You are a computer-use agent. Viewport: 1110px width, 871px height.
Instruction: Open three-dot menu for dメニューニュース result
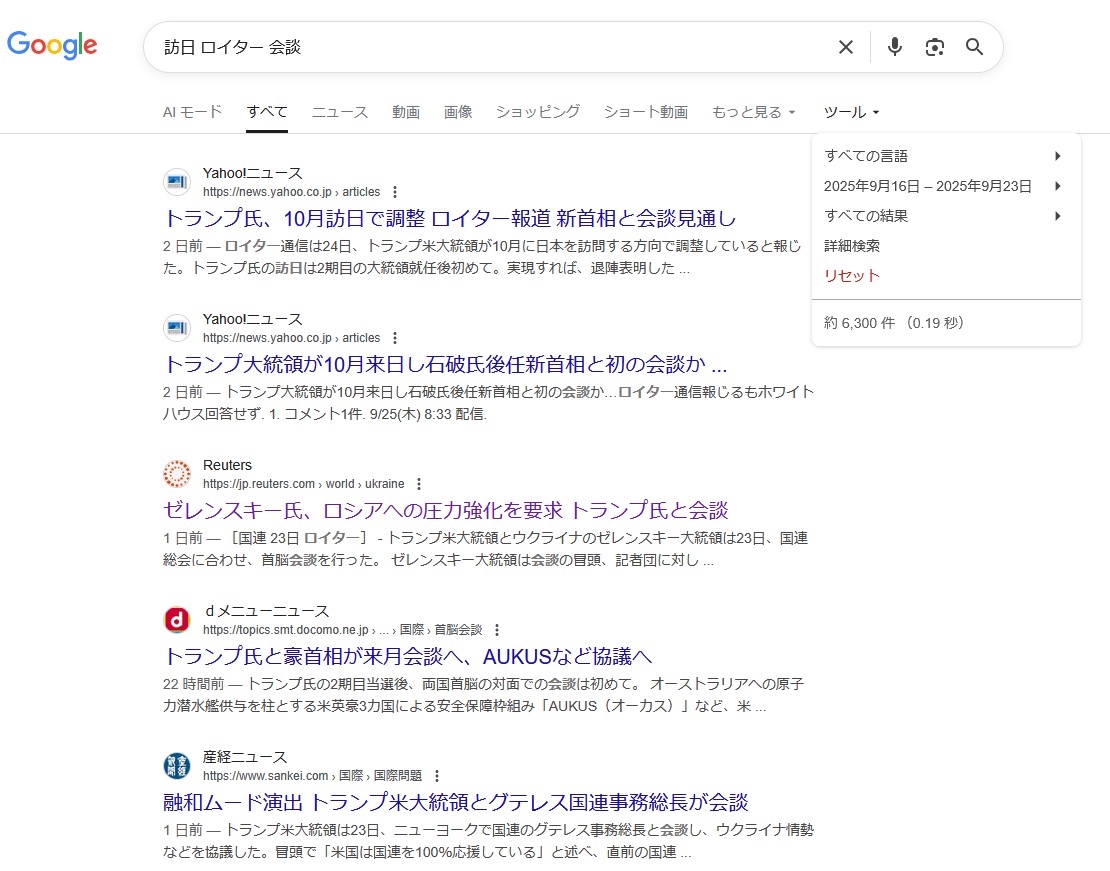(497, 630)
